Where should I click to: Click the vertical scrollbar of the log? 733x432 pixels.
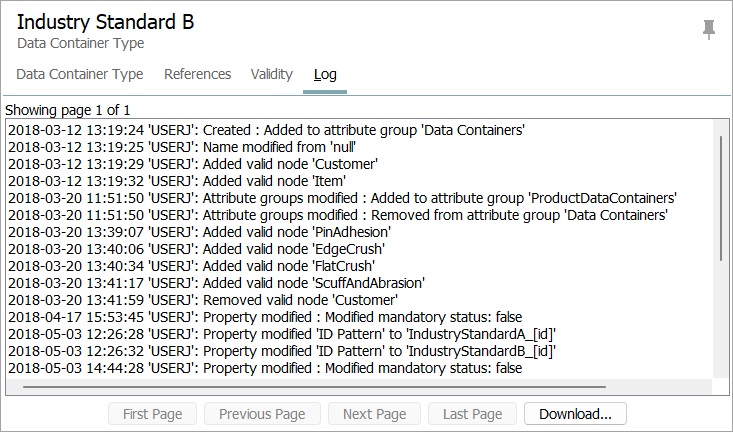click(x=721, y=198)
